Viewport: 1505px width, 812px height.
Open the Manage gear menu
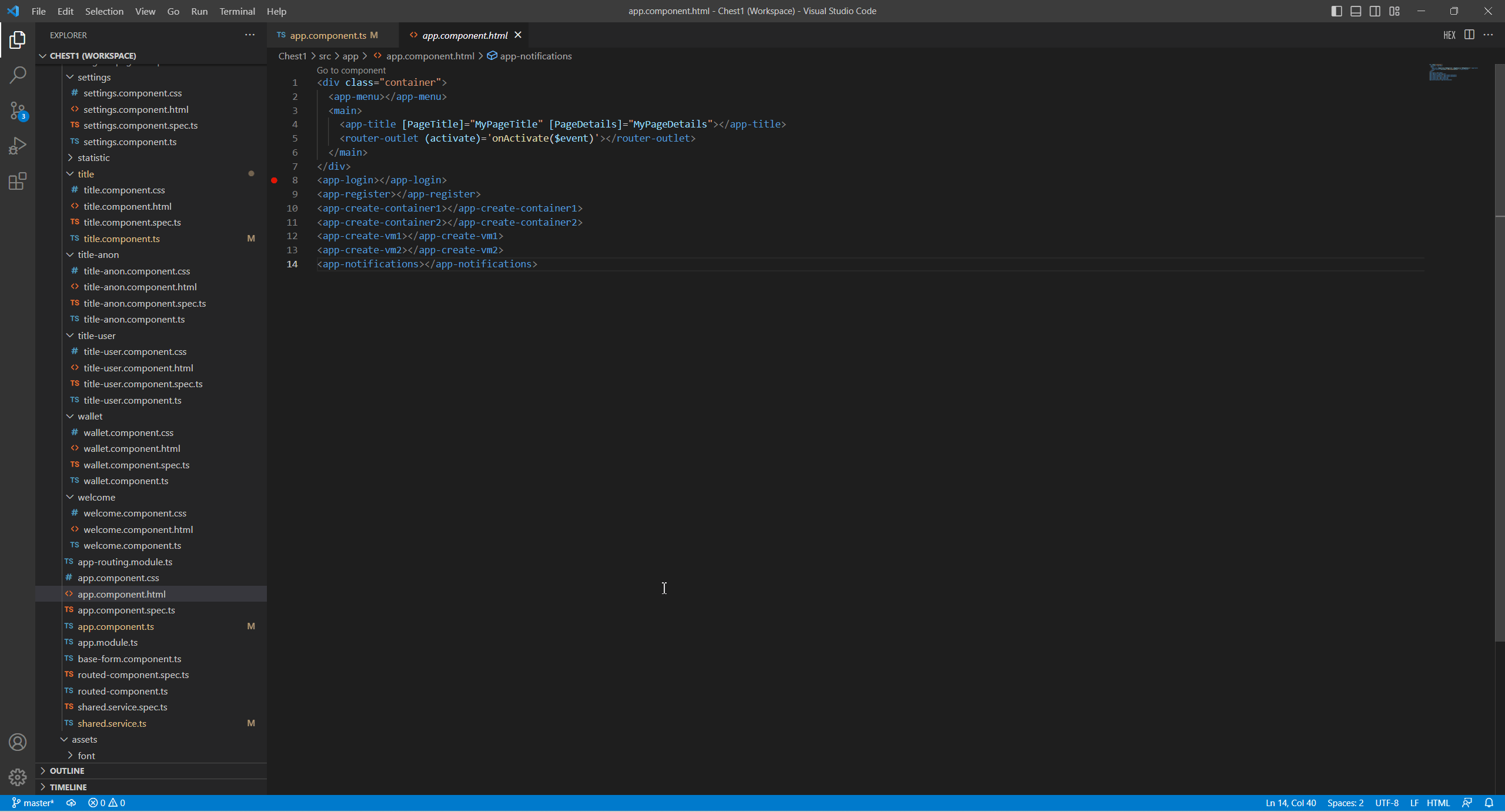[x=17, y=777]
